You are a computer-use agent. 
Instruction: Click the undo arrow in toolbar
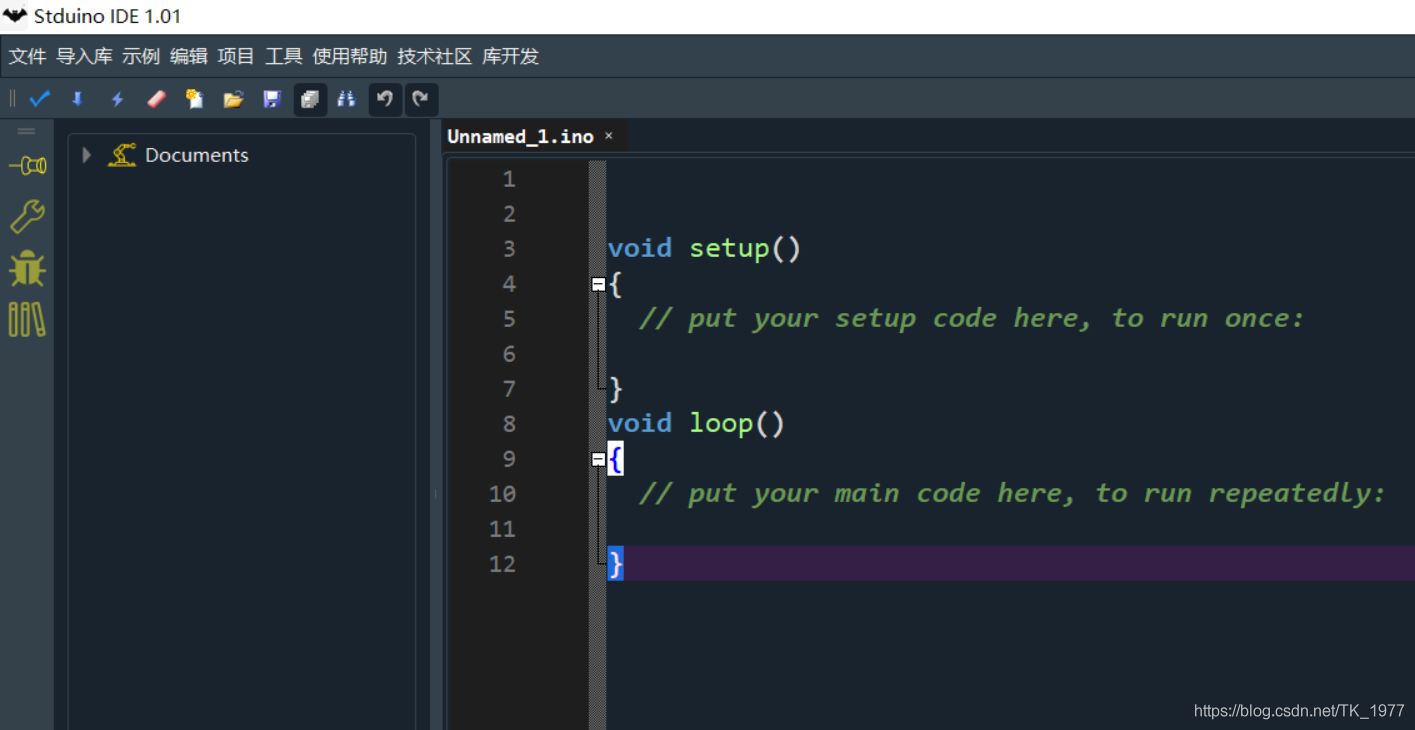[385, 99]
